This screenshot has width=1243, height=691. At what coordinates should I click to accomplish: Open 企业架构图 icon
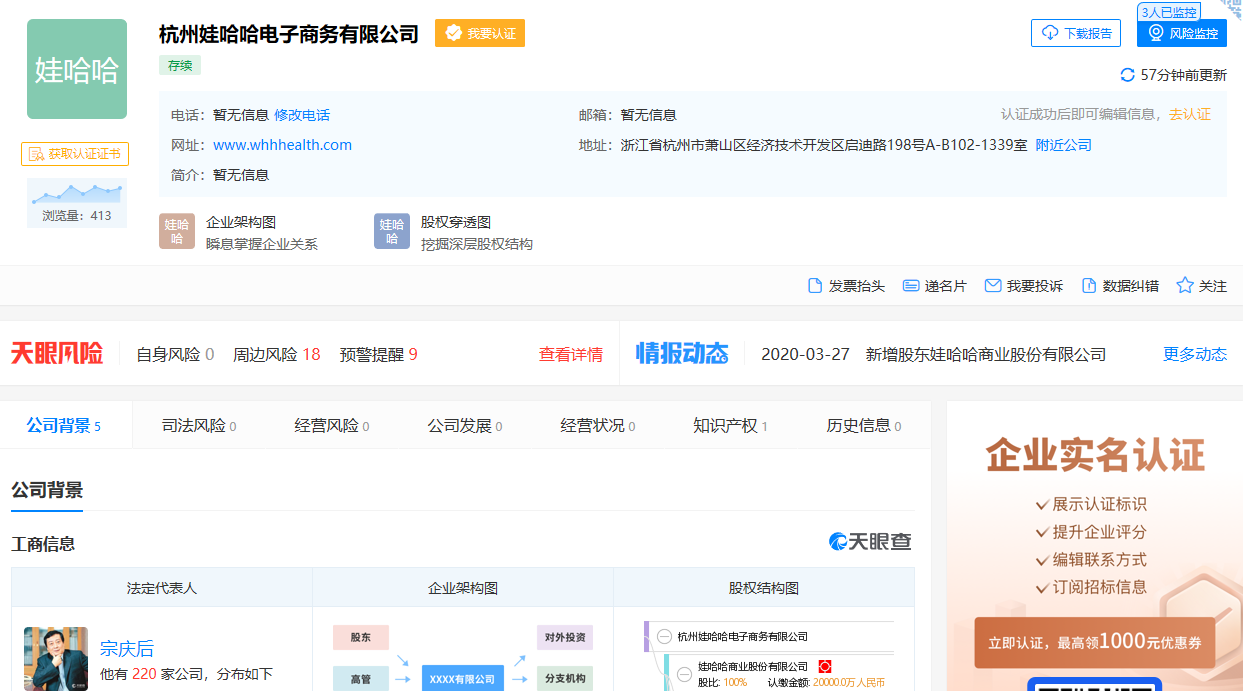pos(177,231)
